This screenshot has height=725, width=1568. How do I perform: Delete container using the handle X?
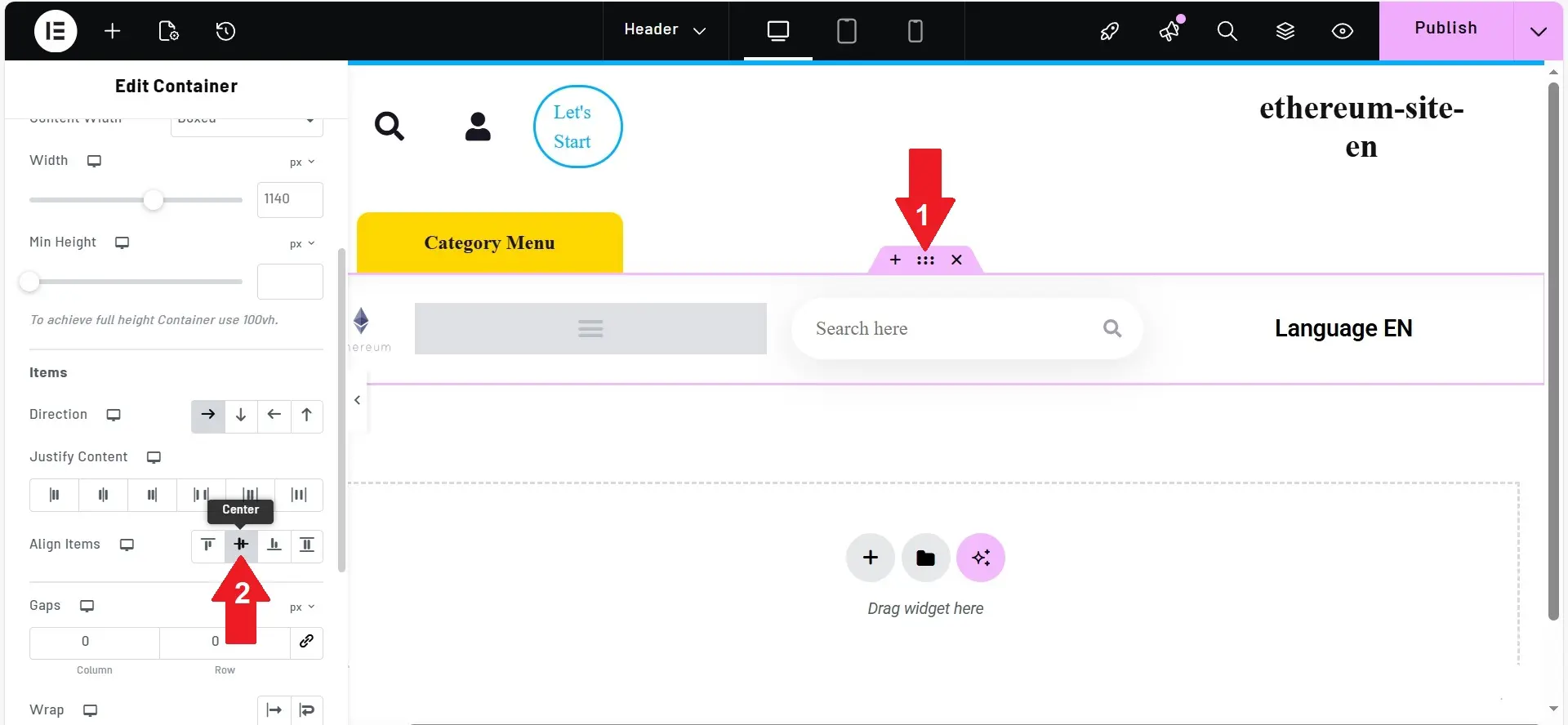tap(956, 260)
